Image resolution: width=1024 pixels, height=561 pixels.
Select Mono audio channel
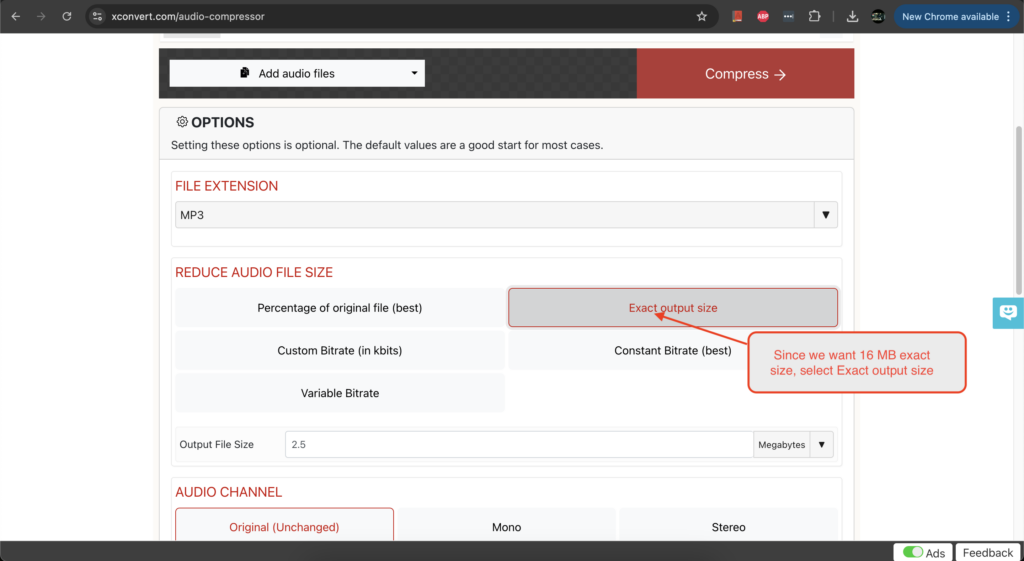pos(506,526)
